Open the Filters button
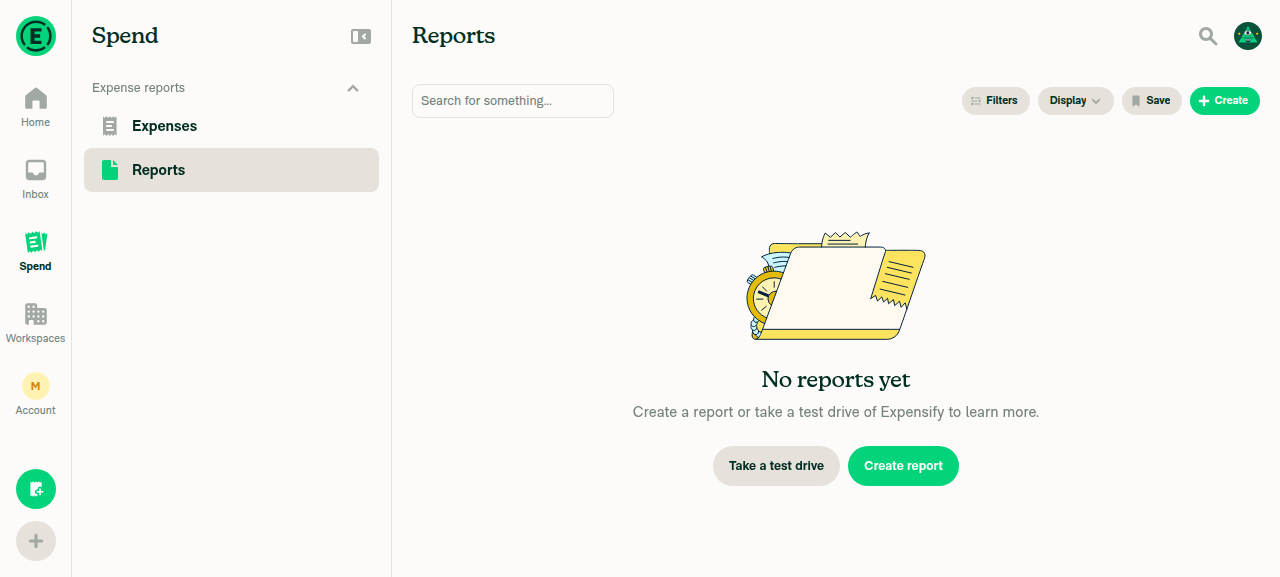This screenshot has width=1280, height=577. 996,101
